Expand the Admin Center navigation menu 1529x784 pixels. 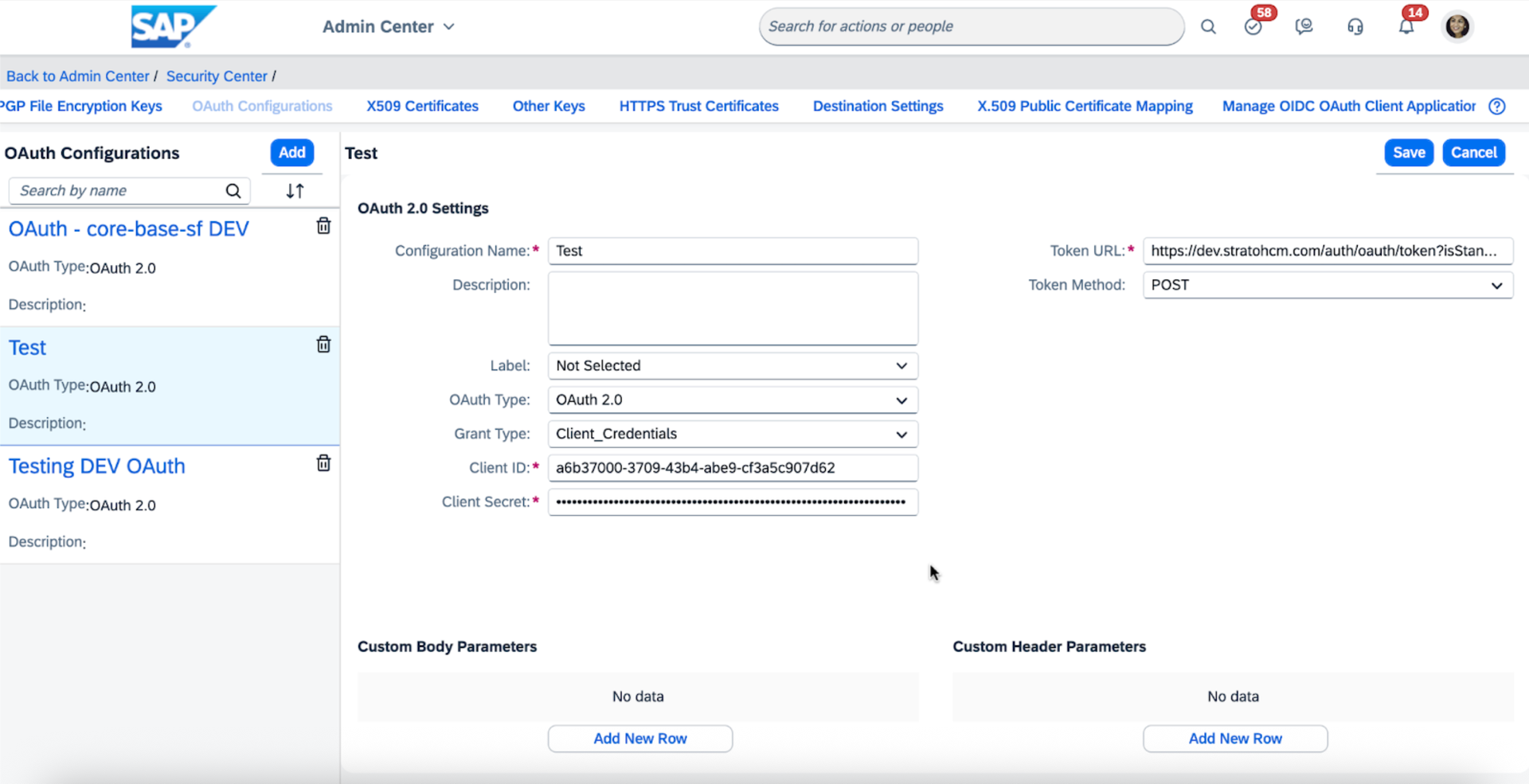pyautogui.click(x=388, y=27)
